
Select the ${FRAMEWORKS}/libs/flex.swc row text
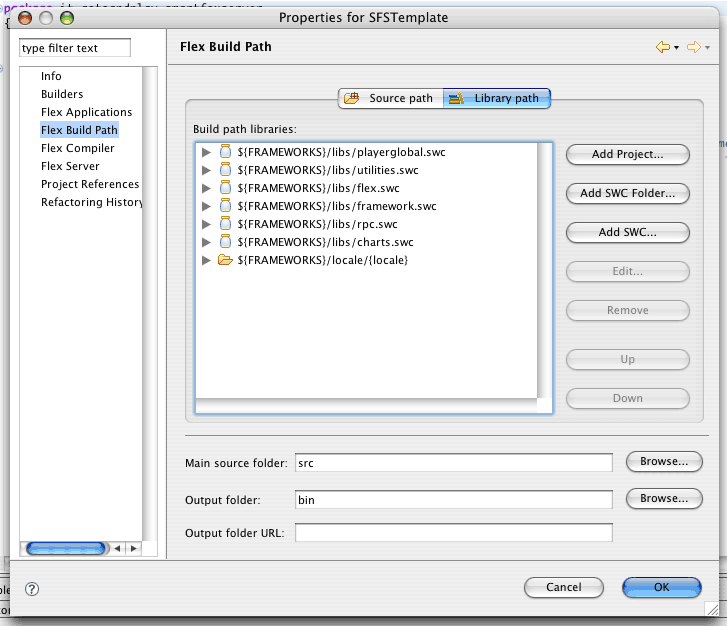318,188
